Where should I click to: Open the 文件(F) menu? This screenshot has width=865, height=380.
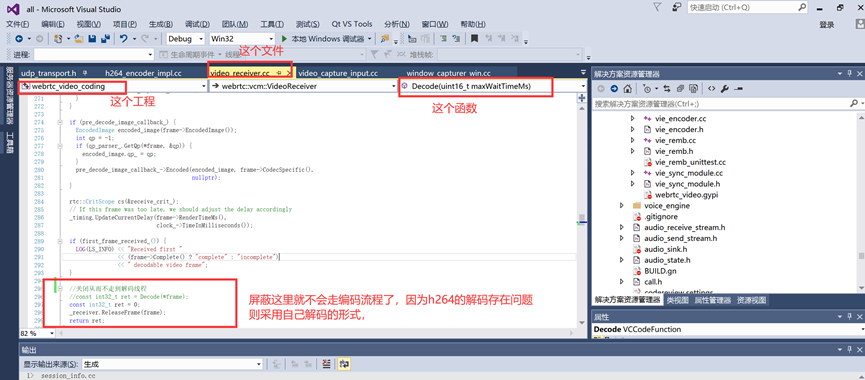point(17,24)
